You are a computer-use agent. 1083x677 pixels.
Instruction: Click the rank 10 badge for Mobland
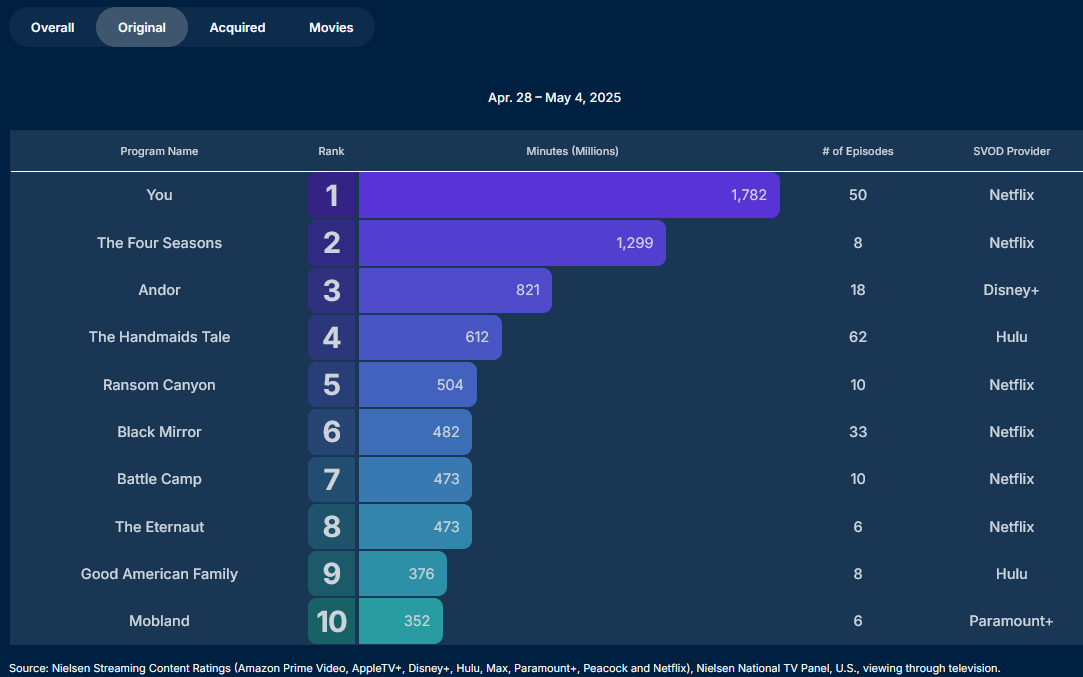[332, 621]
